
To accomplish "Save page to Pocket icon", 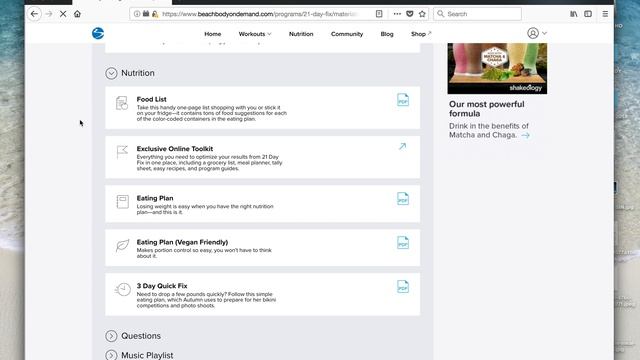I will tap(410, 14).
